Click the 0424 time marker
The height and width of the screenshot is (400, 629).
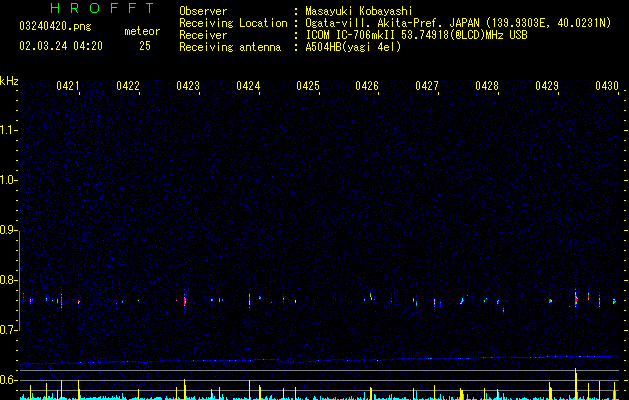pos(248,86)
